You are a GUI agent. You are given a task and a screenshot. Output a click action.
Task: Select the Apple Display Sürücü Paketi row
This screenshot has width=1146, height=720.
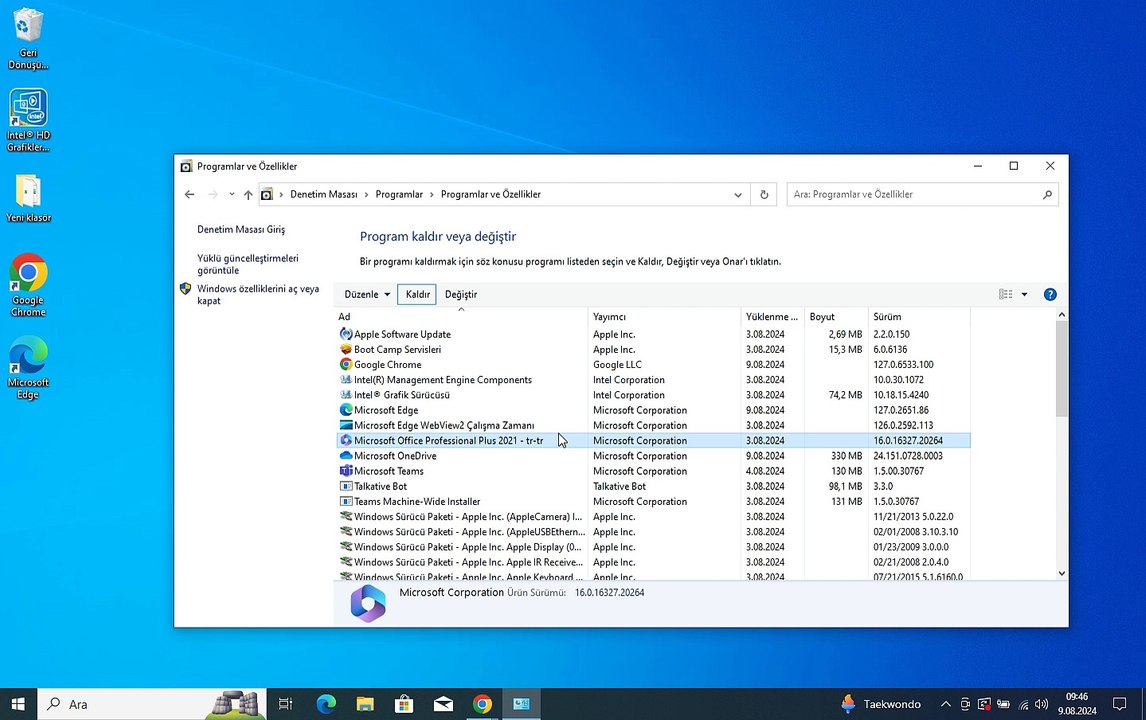(x=653, y=547)
